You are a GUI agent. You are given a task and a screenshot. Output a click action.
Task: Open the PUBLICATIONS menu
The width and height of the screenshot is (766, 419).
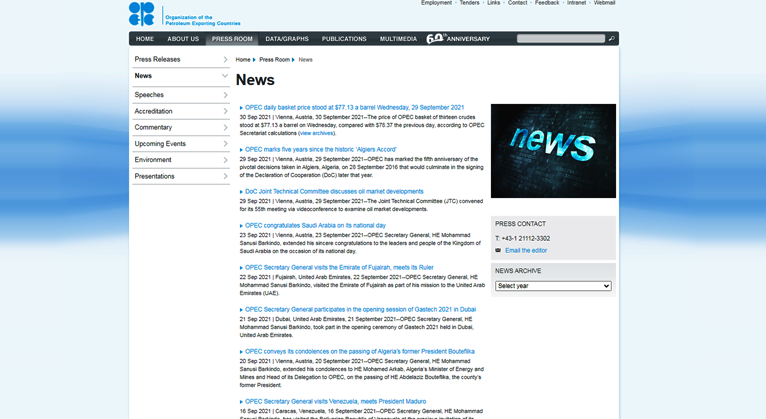click(344, 39)
